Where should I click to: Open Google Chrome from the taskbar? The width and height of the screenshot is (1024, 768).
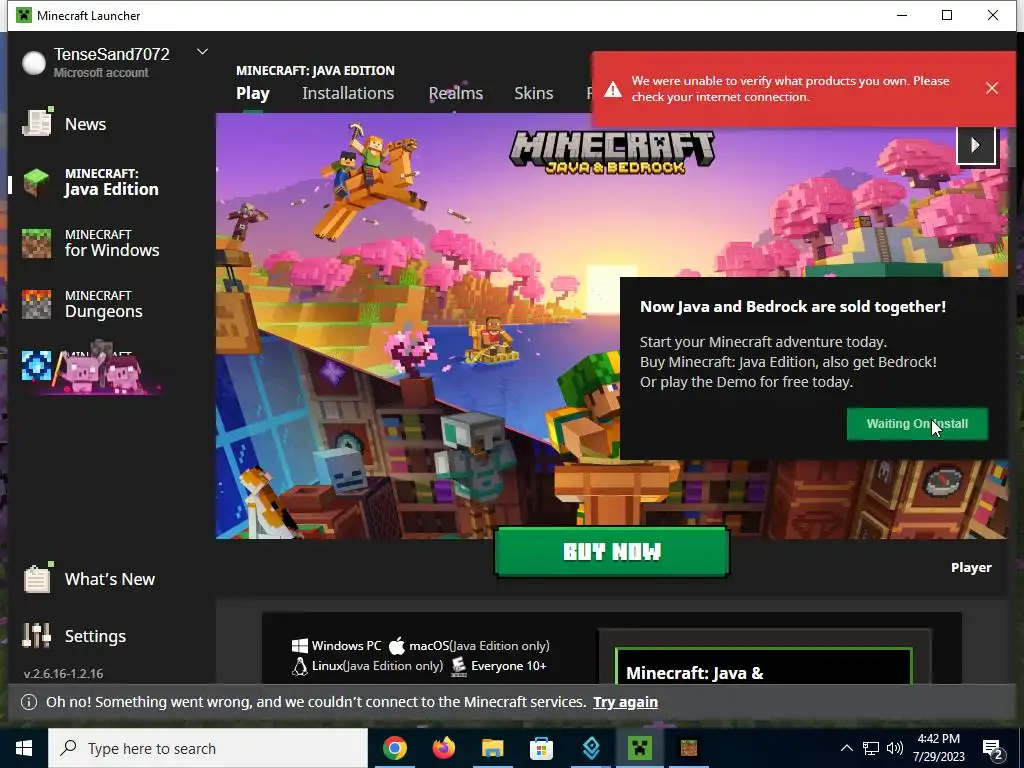tap(394, 748)
